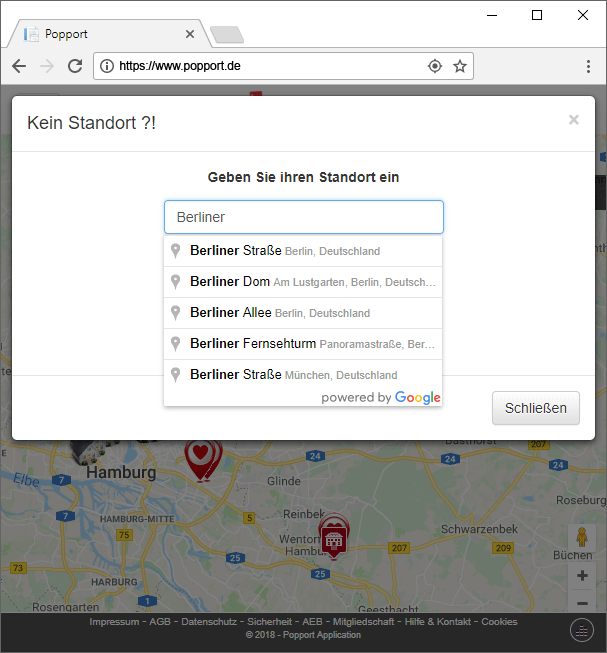Click the red heart map marker
607x653 pixels.
click(x=202, y=456)
